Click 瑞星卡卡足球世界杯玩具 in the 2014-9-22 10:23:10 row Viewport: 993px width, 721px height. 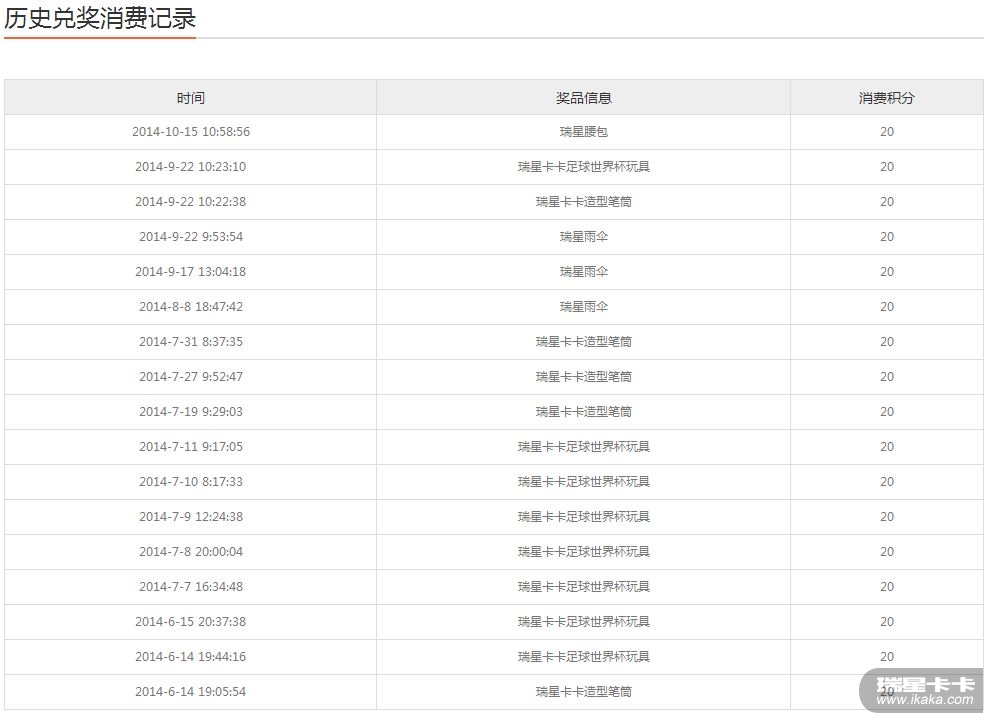[583, 167]
